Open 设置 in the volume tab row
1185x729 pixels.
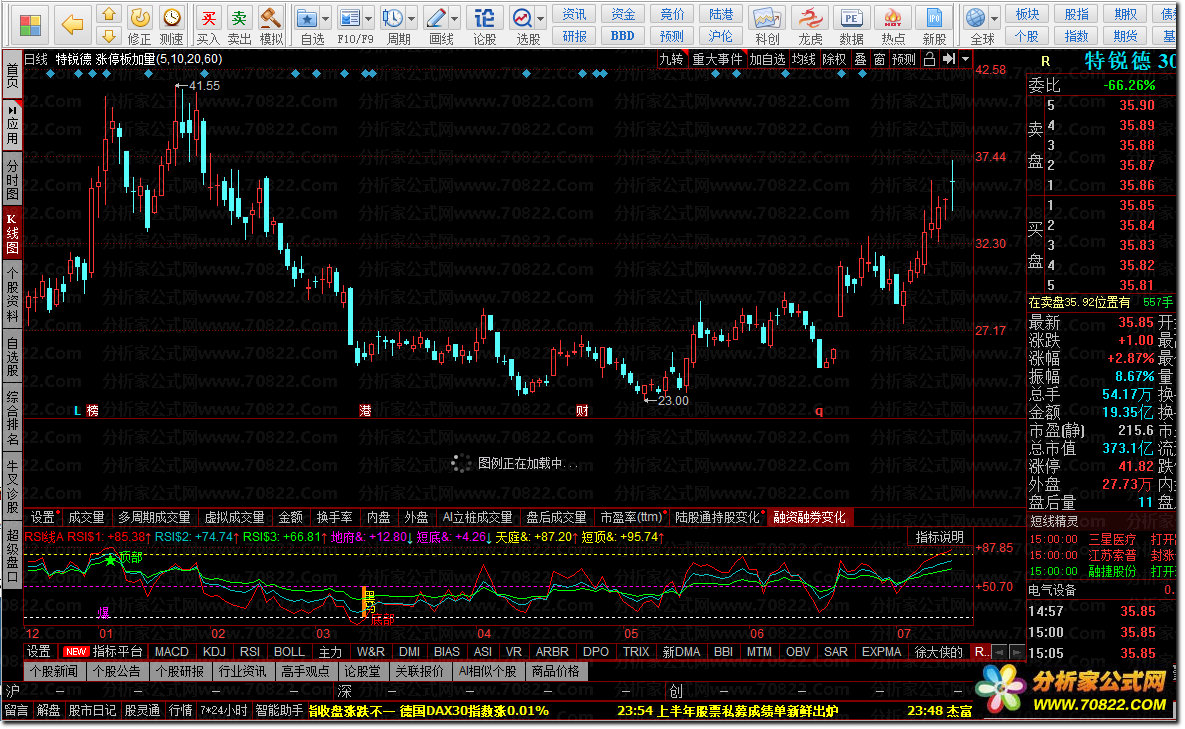[42, 517]
